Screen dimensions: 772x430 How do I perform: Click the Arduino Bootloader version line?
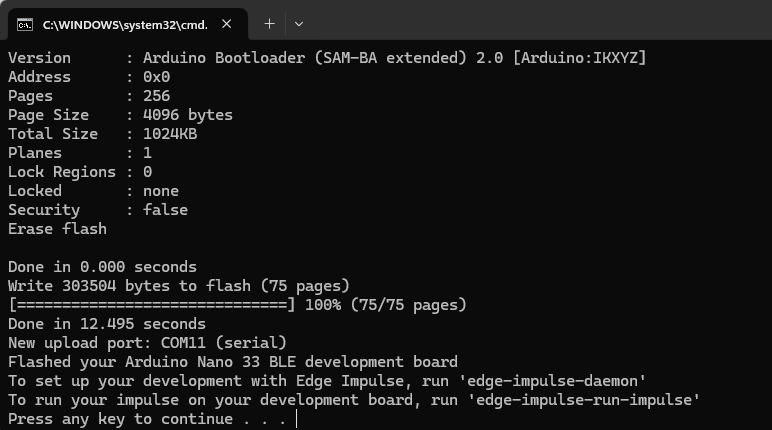click(x=327, y=58)
